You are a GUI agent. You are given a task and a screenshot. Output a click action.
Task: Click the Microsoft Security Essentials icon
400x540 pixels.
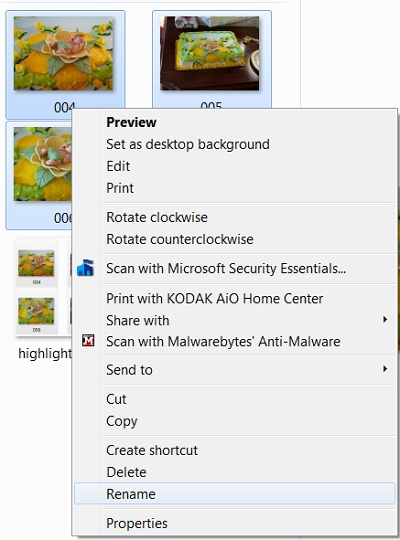click(85, 268)
